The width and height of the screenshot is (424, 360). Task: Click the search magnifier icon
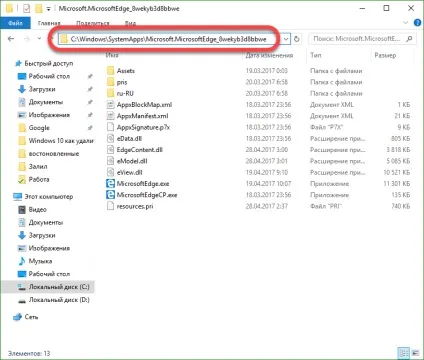(x=409, y=39)
